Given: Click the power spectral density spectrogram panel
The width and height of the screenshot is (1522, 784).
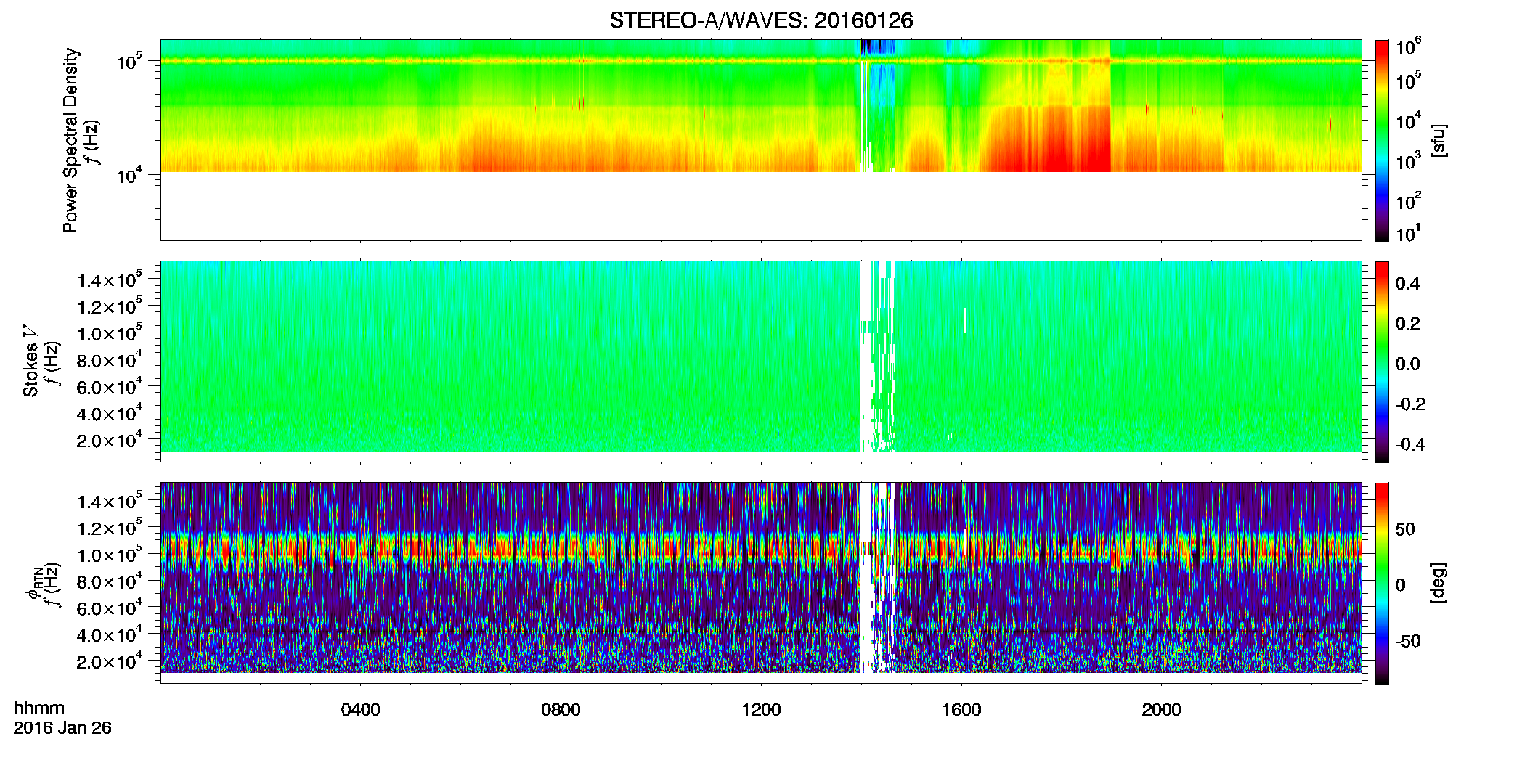Looking at the screenshot, I should [x=760, y=140].
